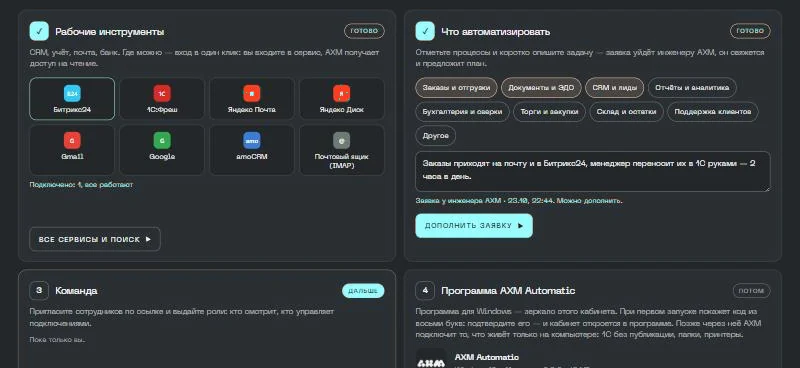Click the Программа AXM Automatic heading
The image size is (800, 368).
click(508, 291)
